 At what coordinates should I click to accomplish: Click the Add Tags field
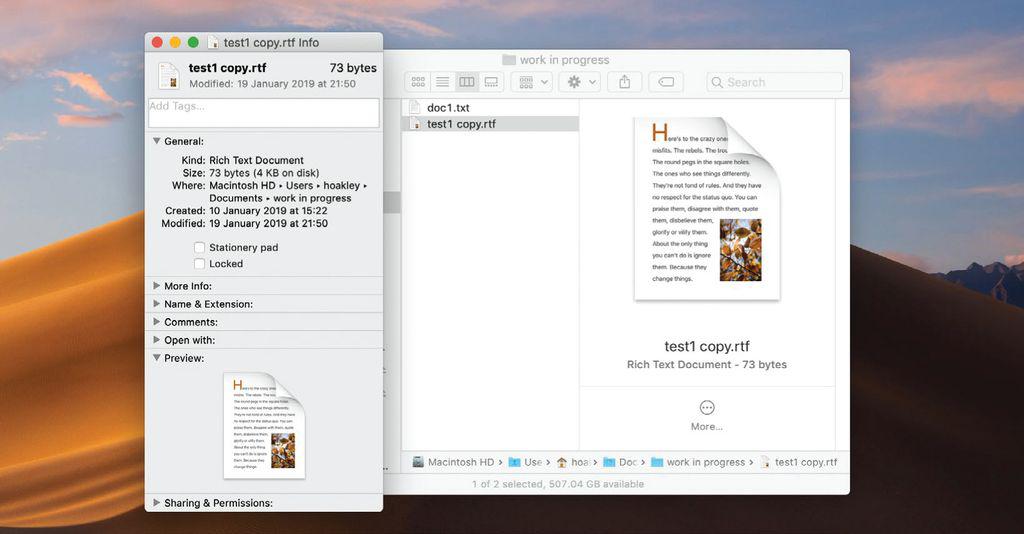(x=264, y=113)
